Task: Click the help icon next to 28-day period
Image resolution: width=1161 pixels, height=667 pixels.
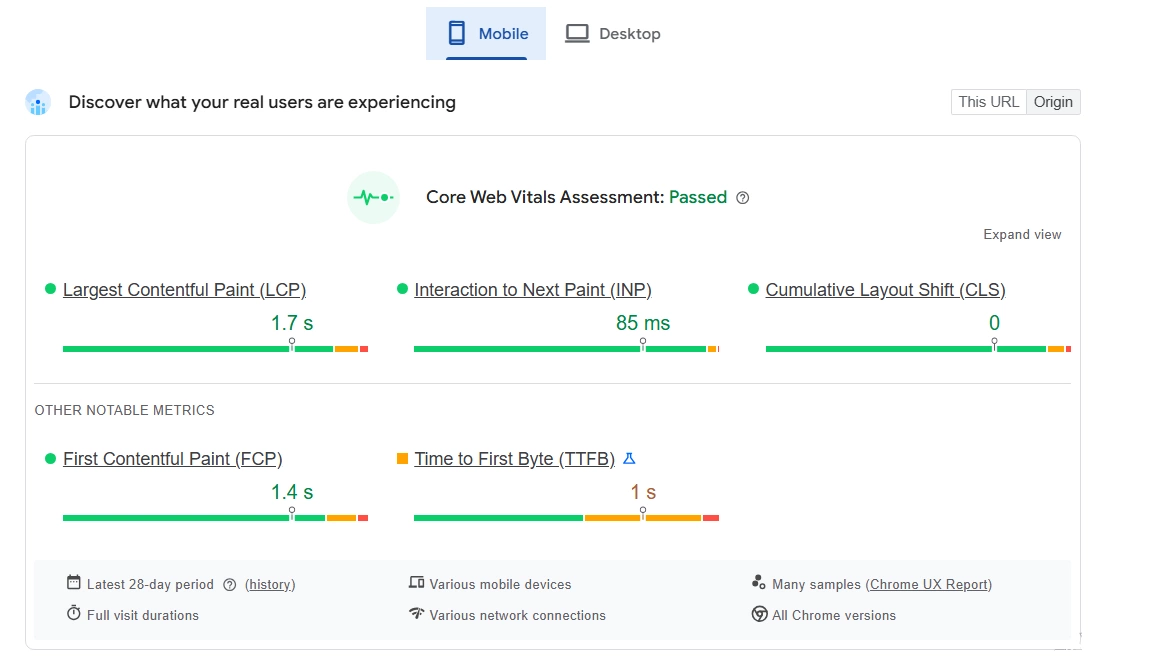Action: pyautogui.click(x=229, y=585)
